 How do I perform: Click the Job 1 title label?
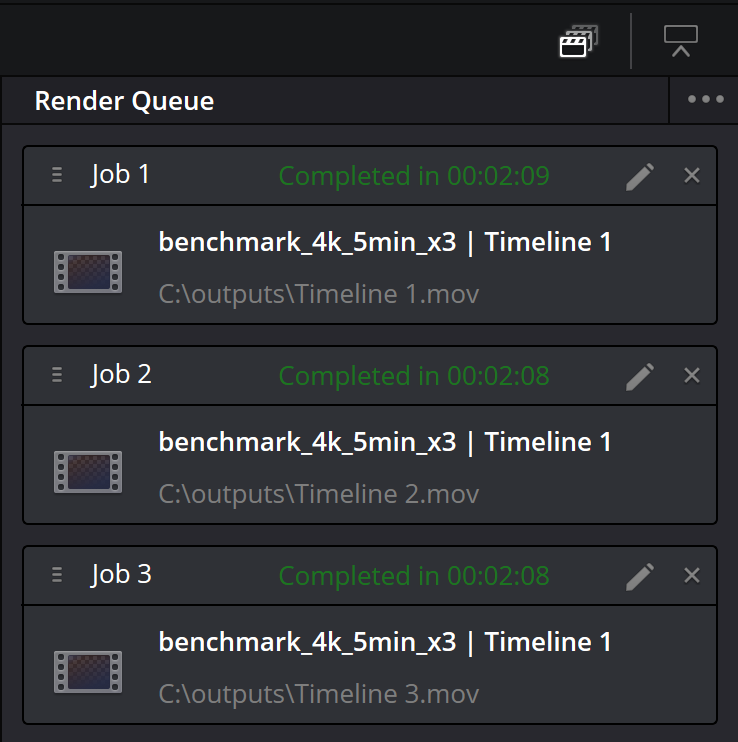[121, 175]
